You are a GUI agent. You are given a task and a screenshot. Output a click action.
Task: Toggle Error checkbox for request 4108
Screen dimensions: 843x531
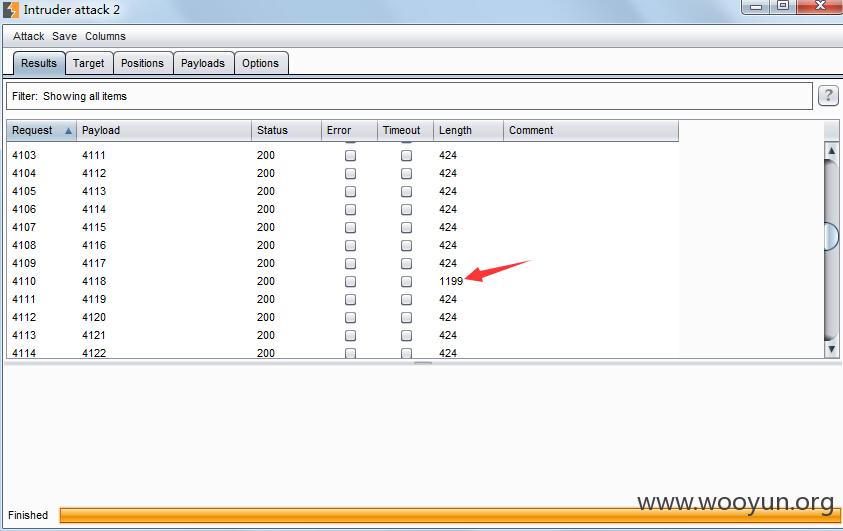pos(351,245)
